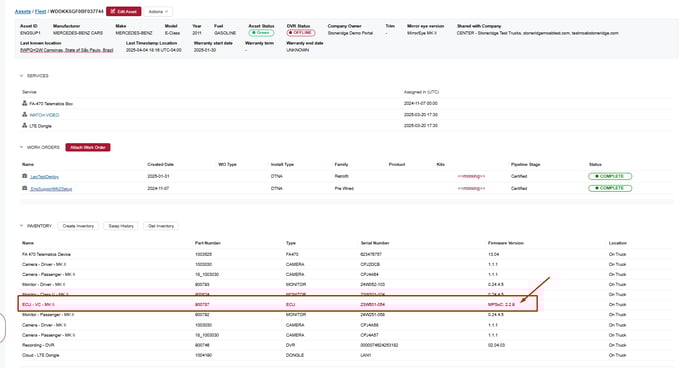Click the Green asset status badge
This screenshot has width=688, height=368.
261,33
